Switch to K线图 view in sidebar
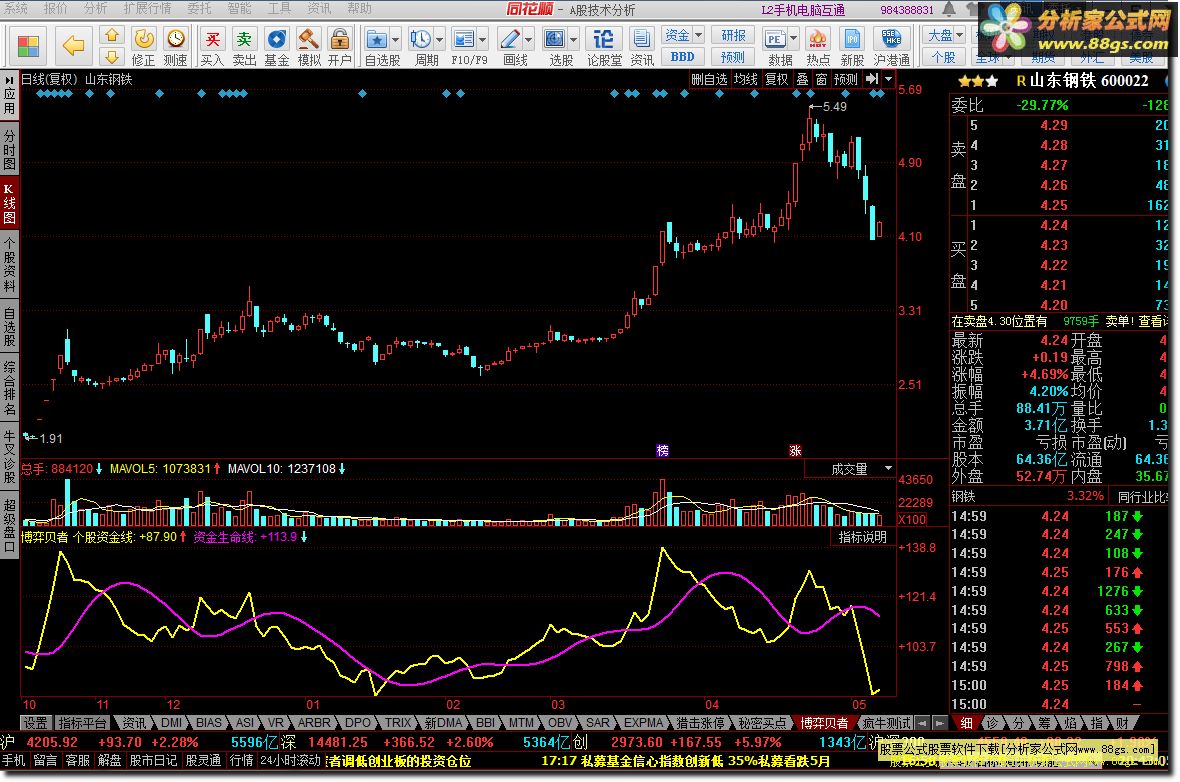Screen dimensions: 1180x782 [x=9, y=202]
